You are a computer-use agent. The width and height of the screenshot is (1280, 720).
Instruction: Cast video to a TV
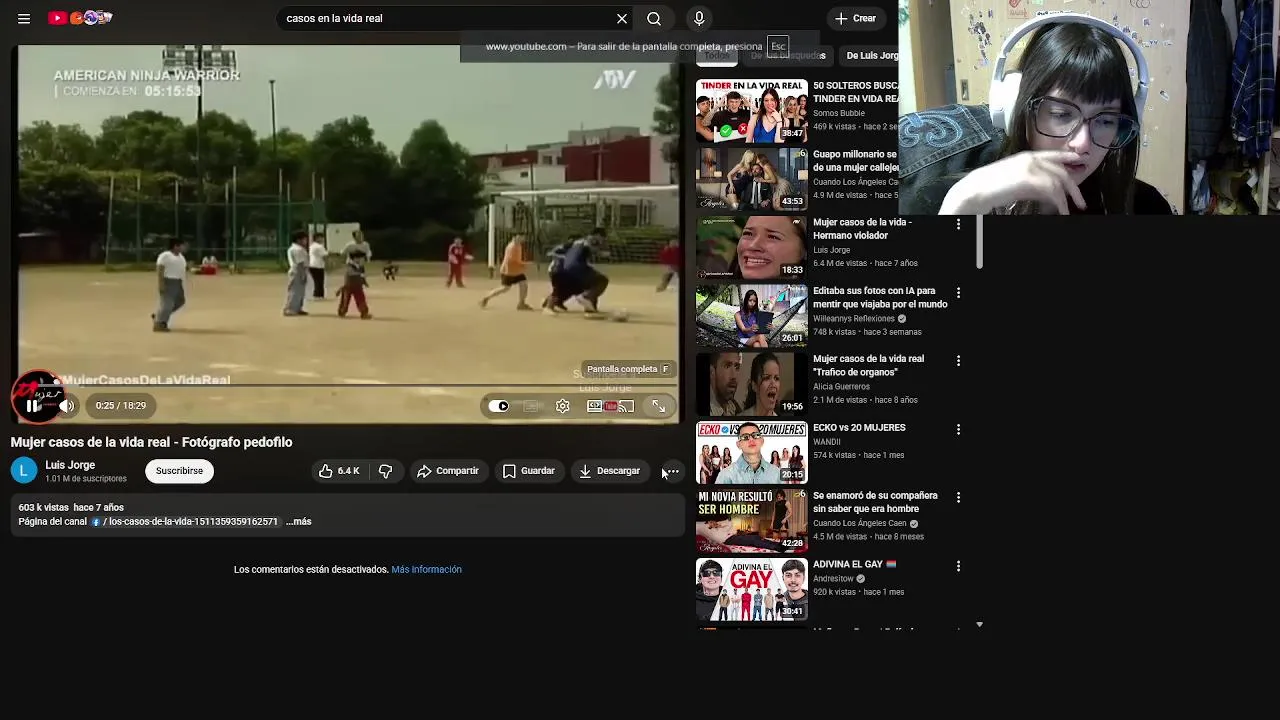[x=626, y=406]
